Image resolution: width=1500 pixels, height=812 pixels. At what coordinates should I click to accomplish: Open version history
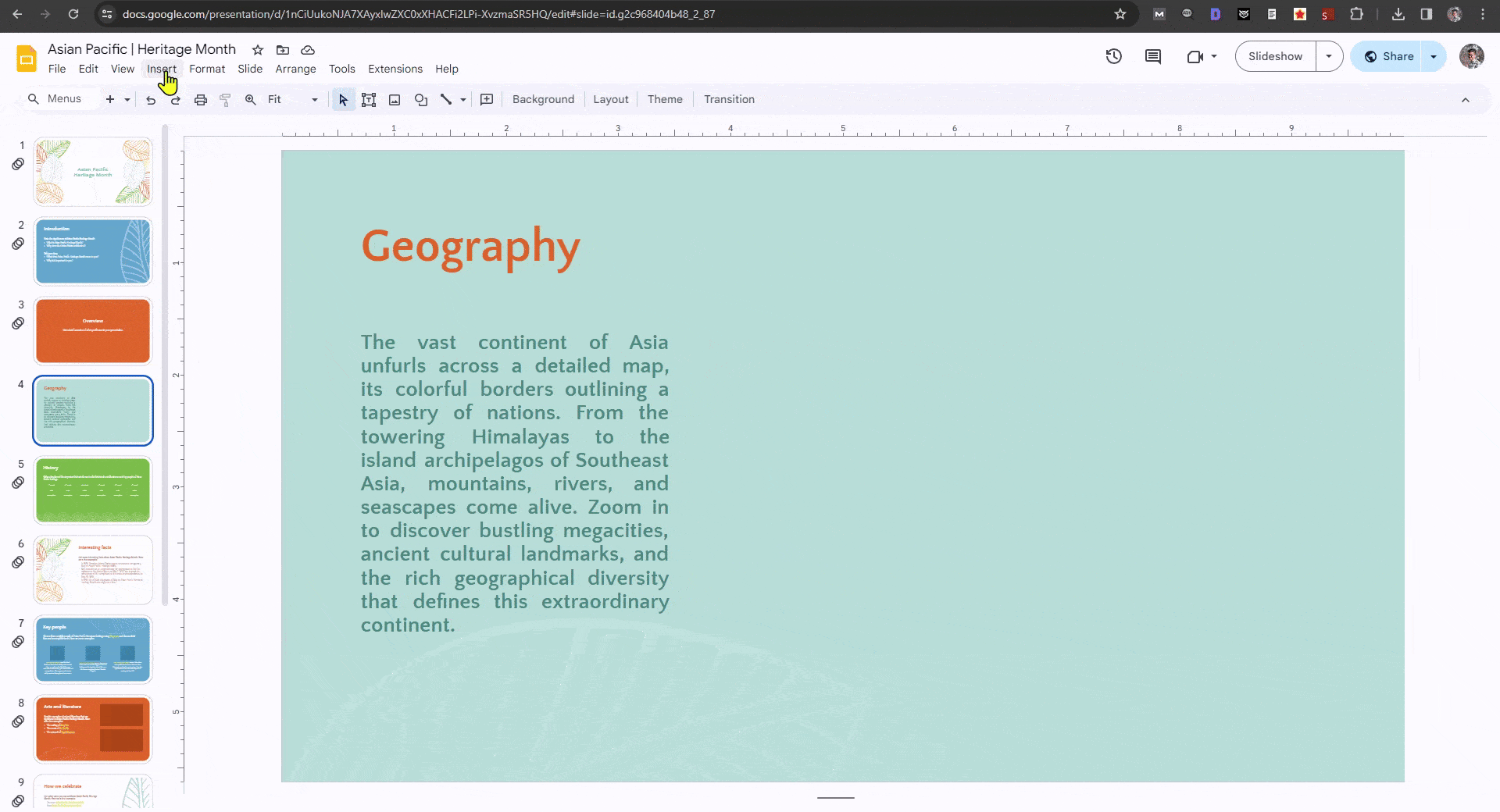pyautogui.click(x=1113, y=56)
